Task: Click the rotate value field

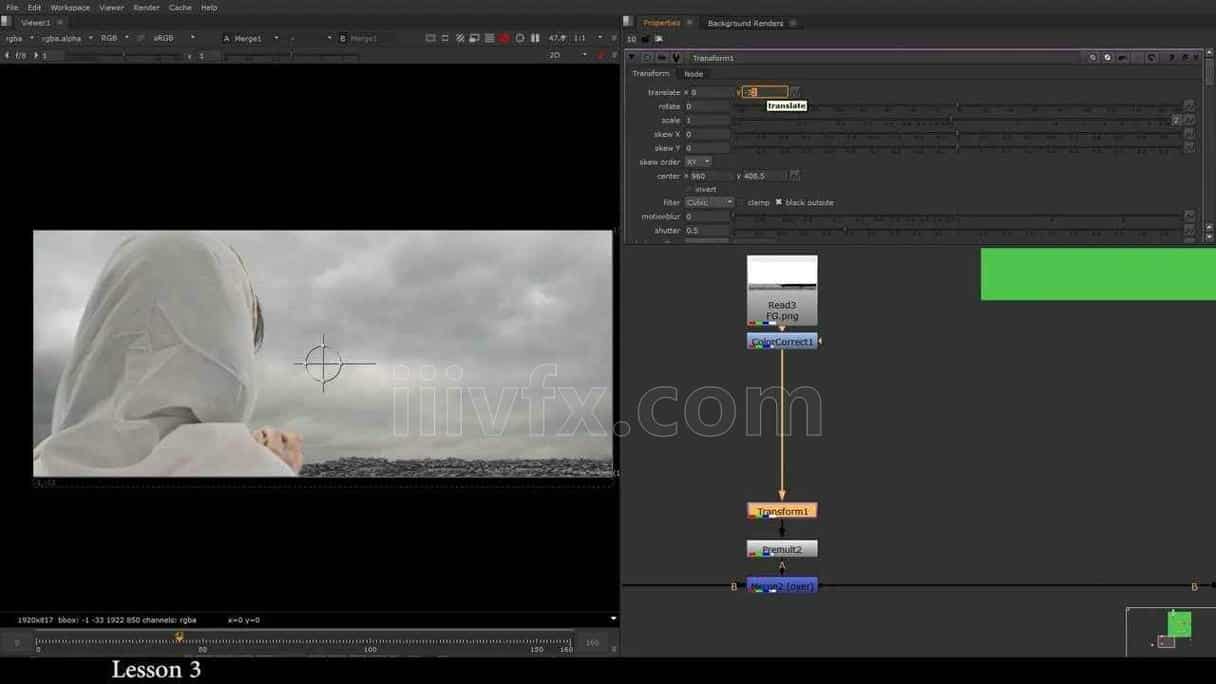Action: click(x=707, y=106)
